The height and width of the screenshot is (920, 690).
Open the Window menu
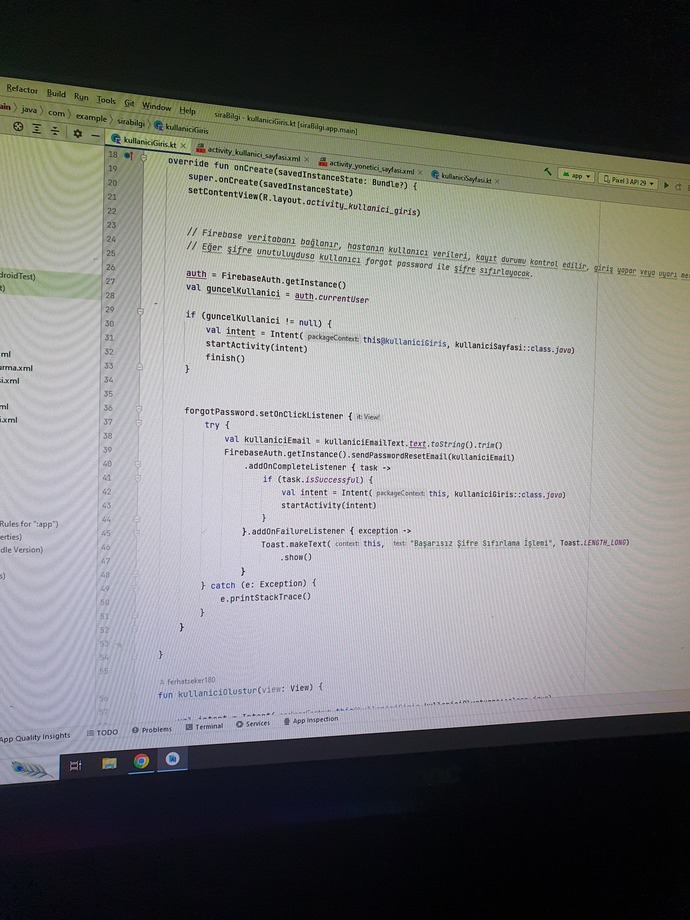point(156,107)
